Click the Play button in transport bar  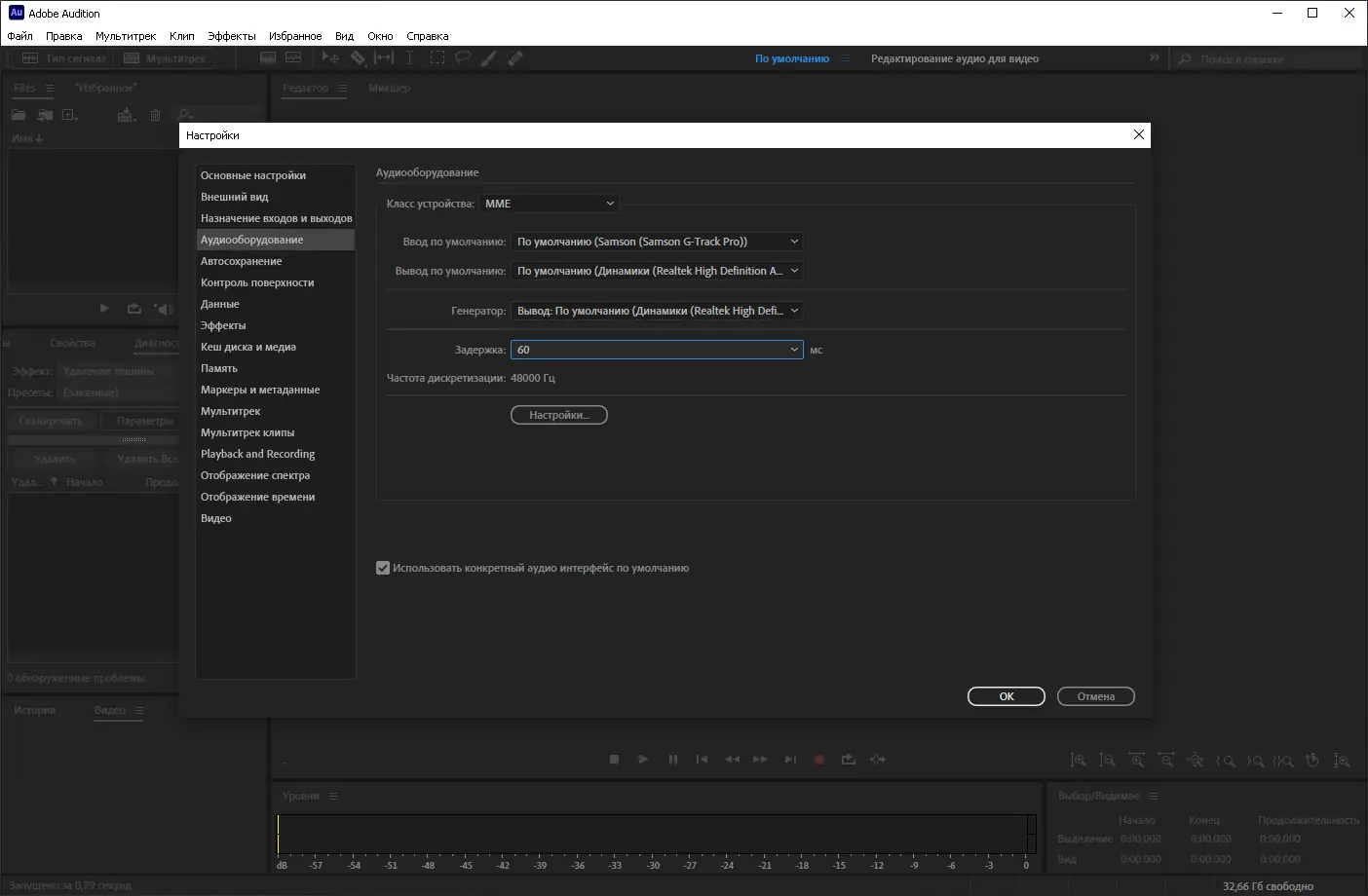643,760
